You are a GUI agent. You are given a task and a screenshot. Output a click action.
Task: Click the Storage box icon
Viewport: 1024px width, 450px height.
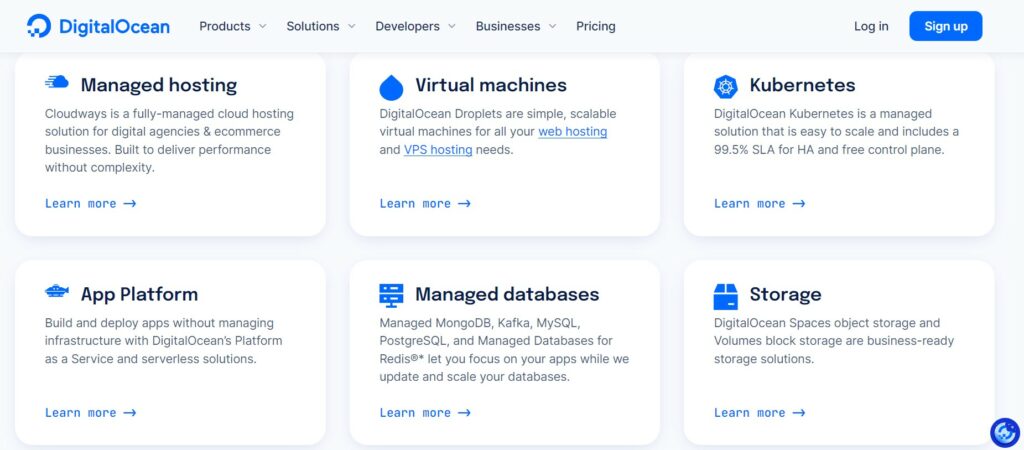coord(726,297)
